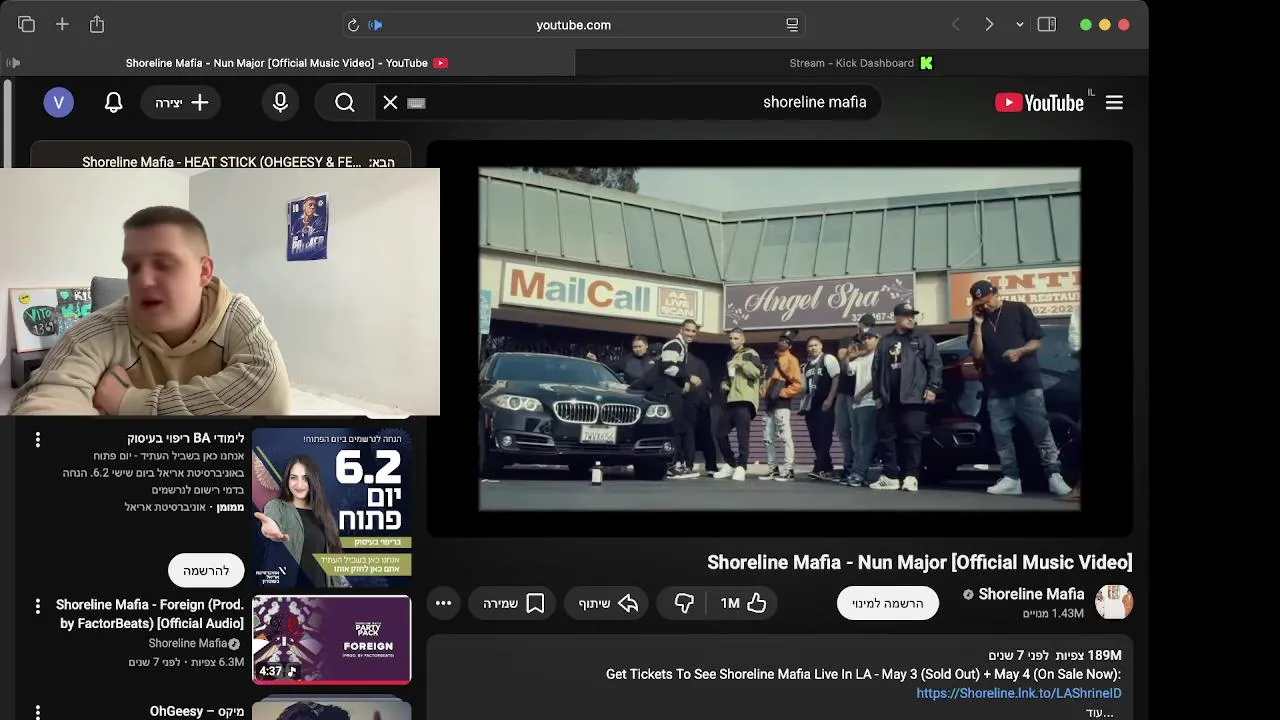The height and width of the screenshot is (720, 1280).
Task: Open OhGeesy – מיקס title
Action: tap(197, 711)
